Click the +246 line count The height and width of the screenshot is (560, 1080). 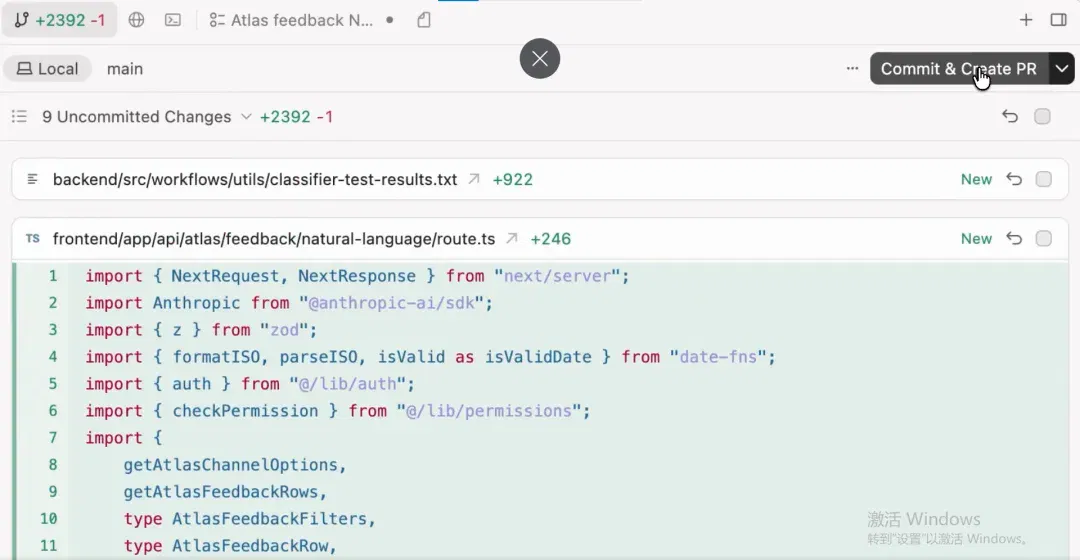[x=550, y=239]
